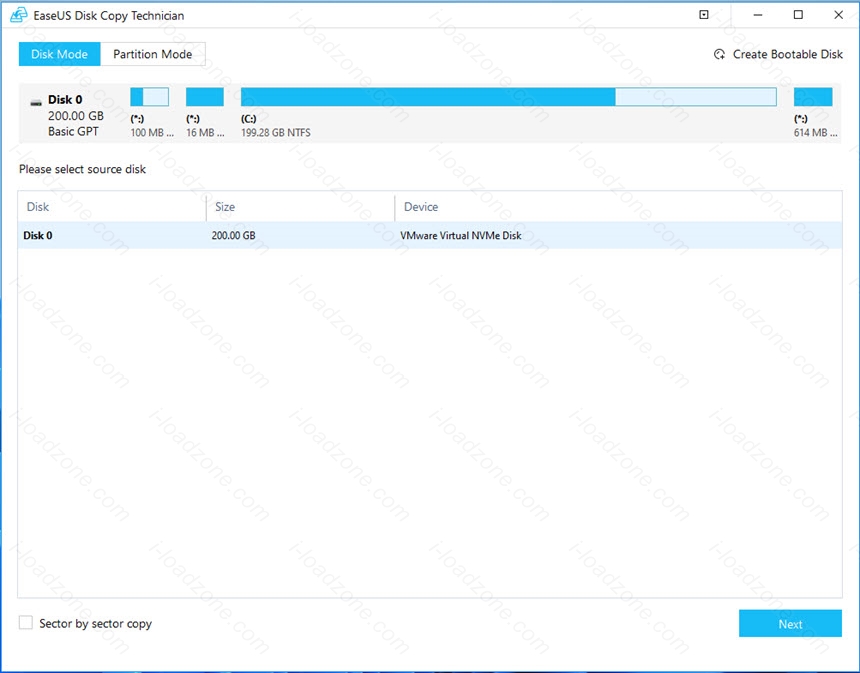Click the Disk 0 drive icon
860x673 pixels.
point(36,102)
